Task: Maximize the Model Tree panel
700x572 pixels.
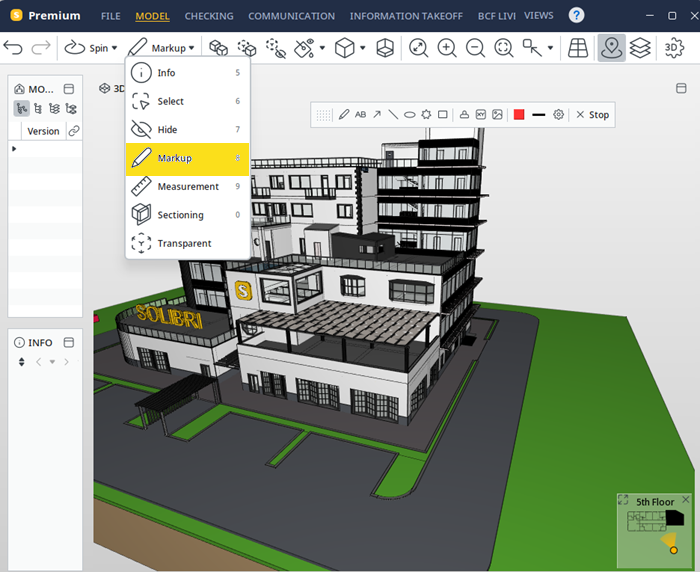Action: (x=69, y=89)
